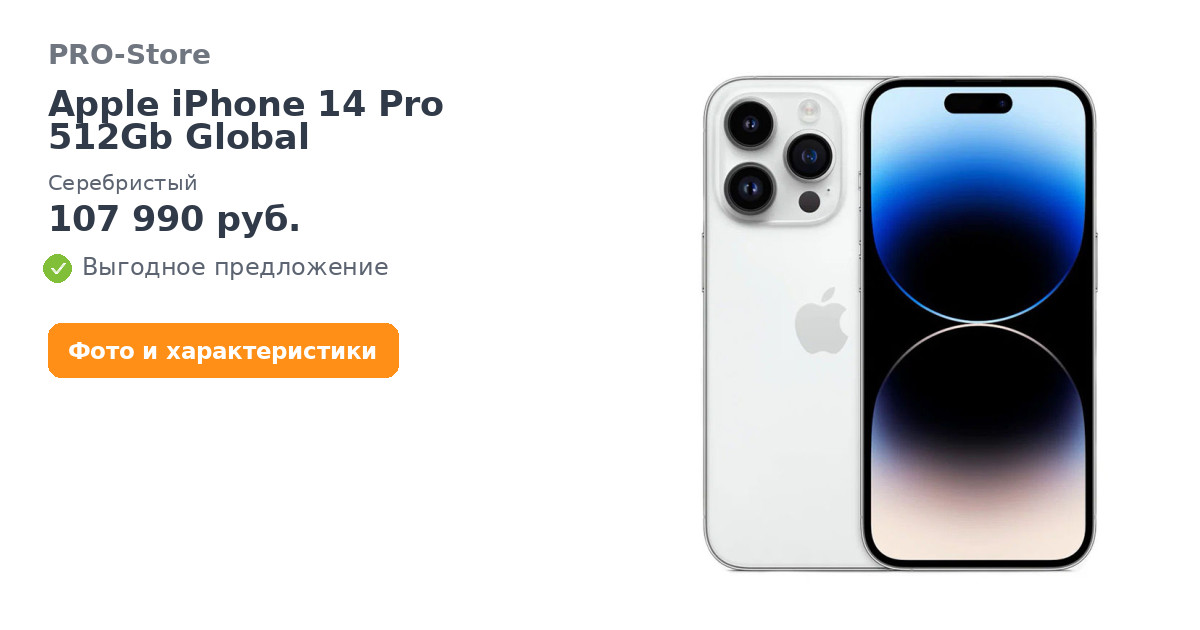The width and height of the screenshot is (1200, 630).
Task: Click the silver back panel of iPhone
Action: [780, 400]
